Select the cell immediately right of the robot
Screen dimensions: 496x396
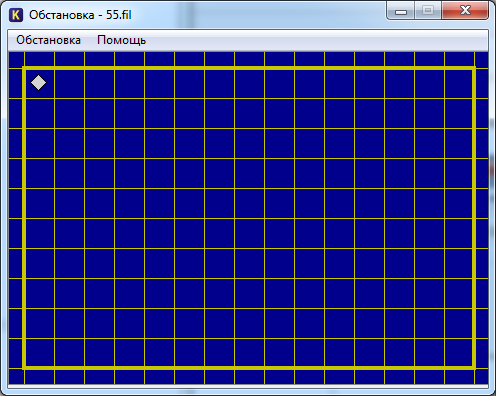tap(69, 84)
